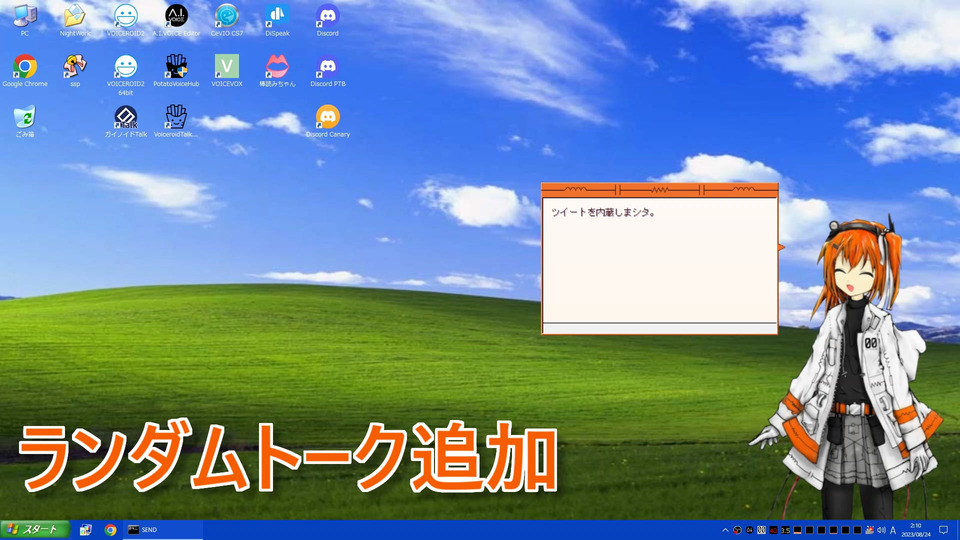Select the Discord Canary orange icon
960x540 pixels.
coord(328,121)
